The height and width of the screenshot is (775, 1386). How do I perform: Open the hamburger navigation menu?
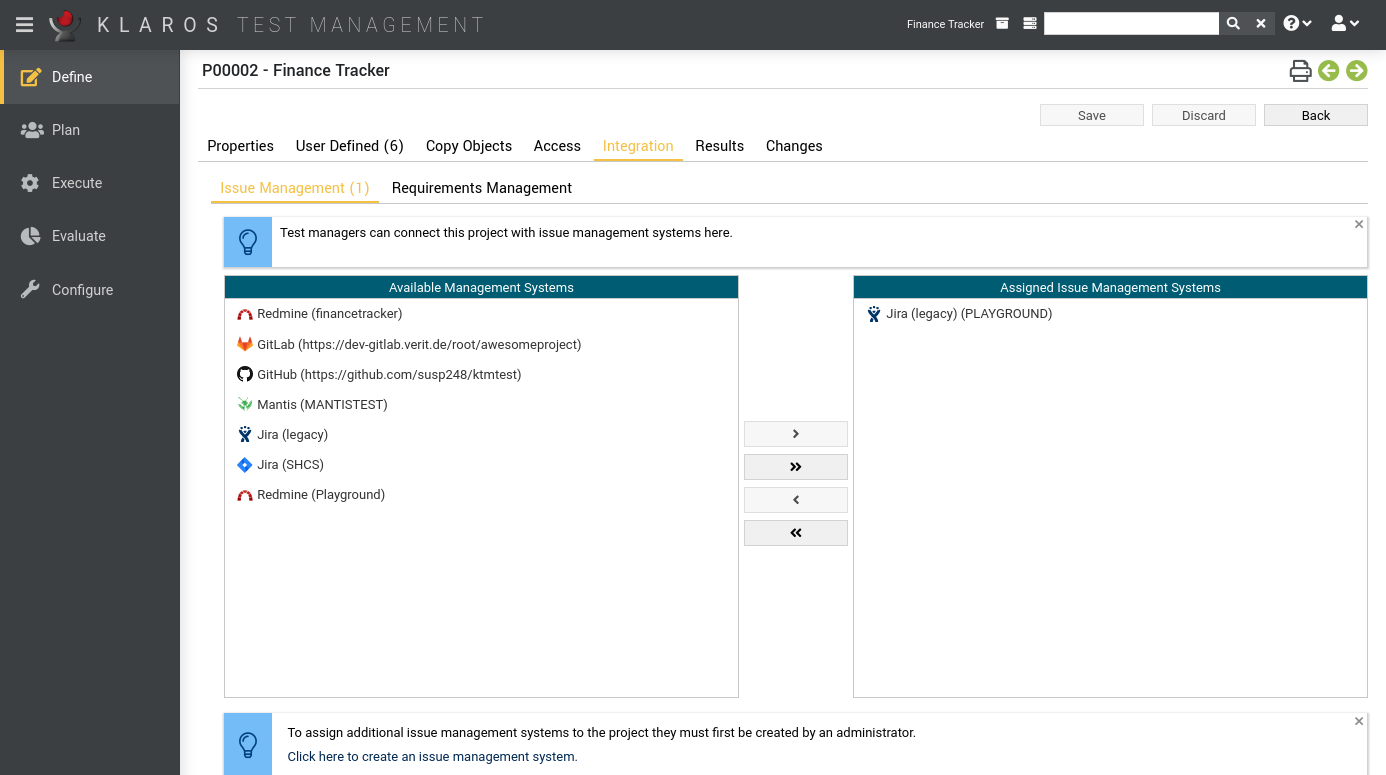coord(24,24)
